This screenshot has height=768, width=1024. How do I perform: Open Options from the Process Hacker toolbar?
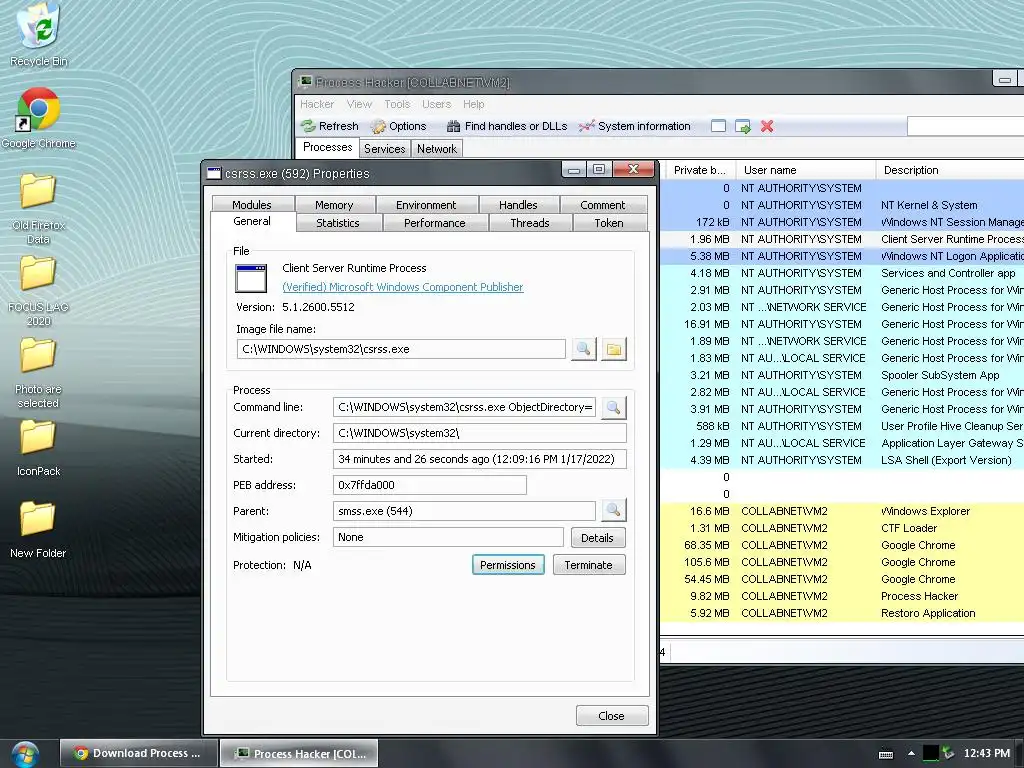click(x=398, y=126)
